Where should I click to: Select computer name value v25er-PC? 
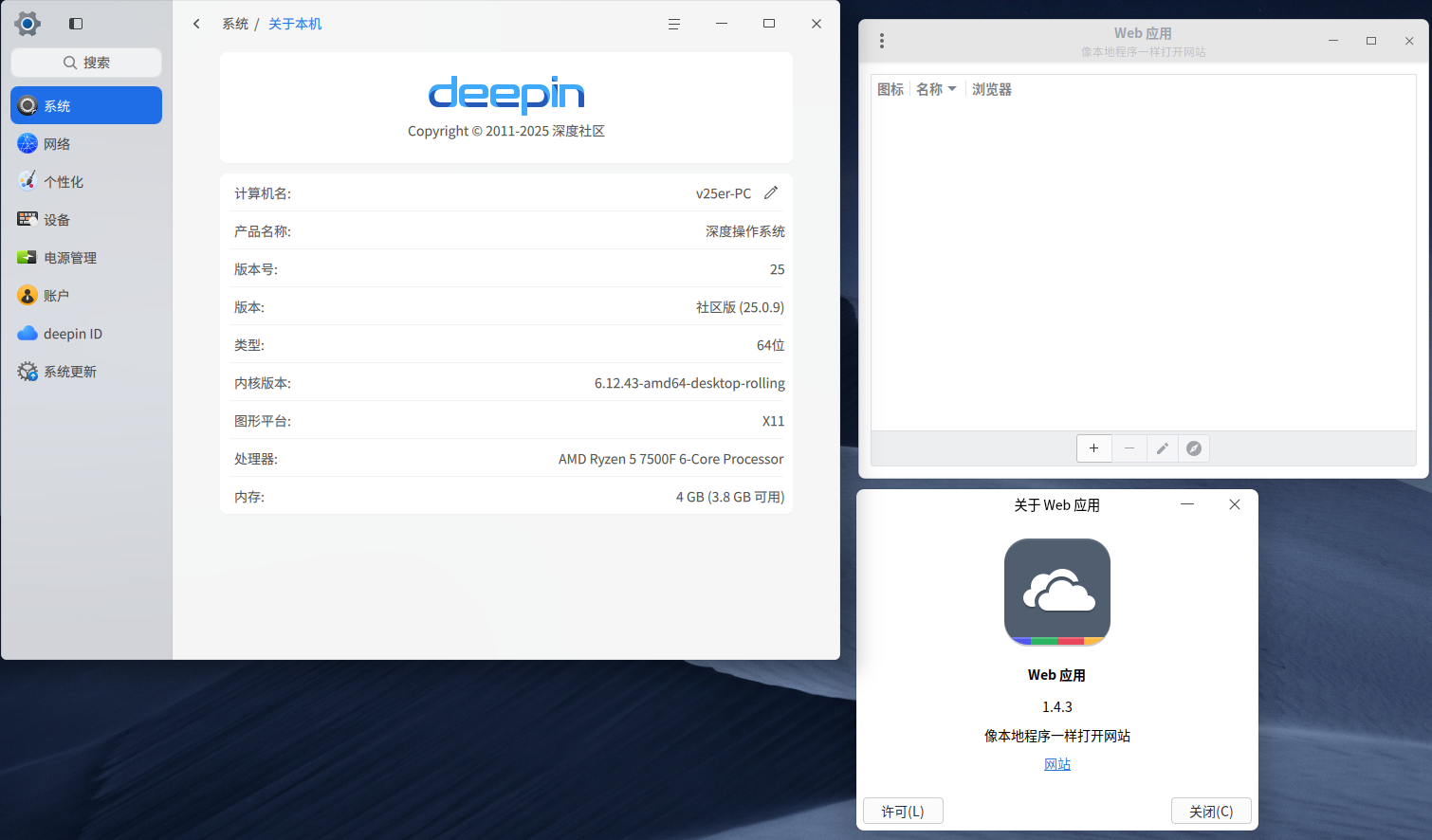tap(724, 193)
